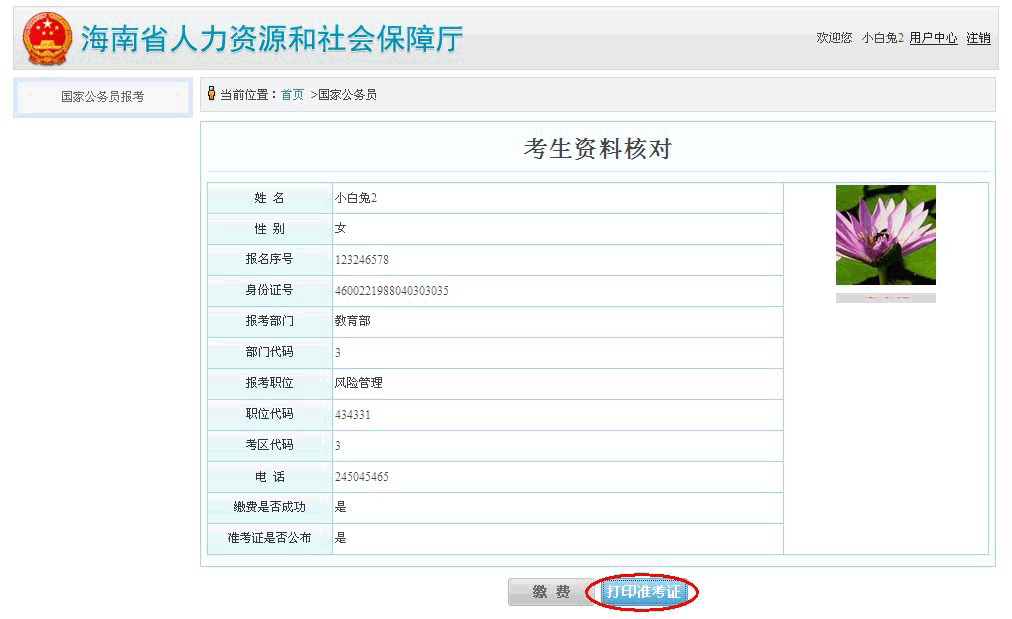Viewport: 1012px width, 619px height.
Task: Click position code 434331
Action: [352, 414]
